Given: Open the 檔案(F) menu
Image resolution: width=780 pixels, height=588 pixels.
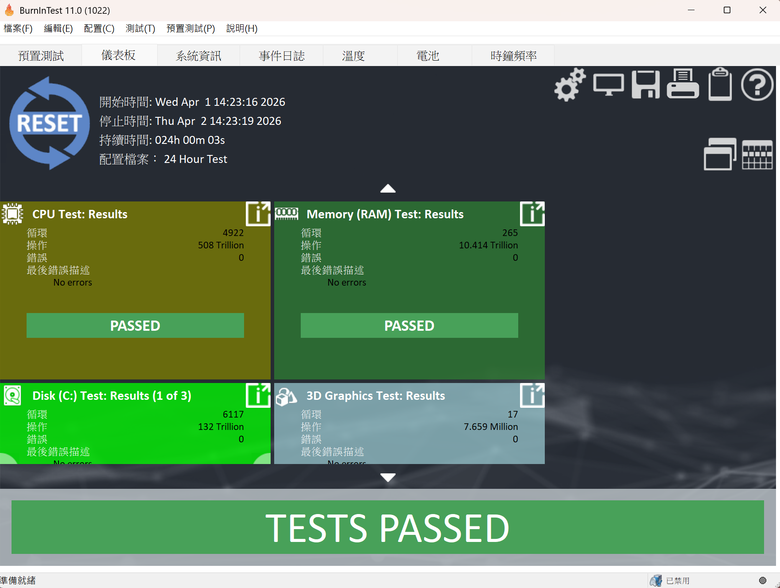Looking at the screenshot, I should (18, 28).
